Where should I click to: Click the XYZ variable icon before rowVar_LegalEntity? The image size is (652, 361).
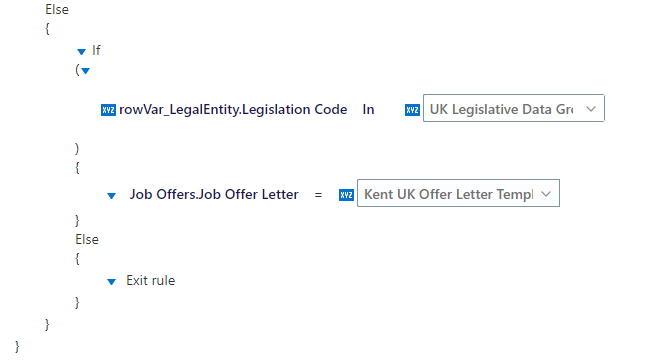(109, 110)
